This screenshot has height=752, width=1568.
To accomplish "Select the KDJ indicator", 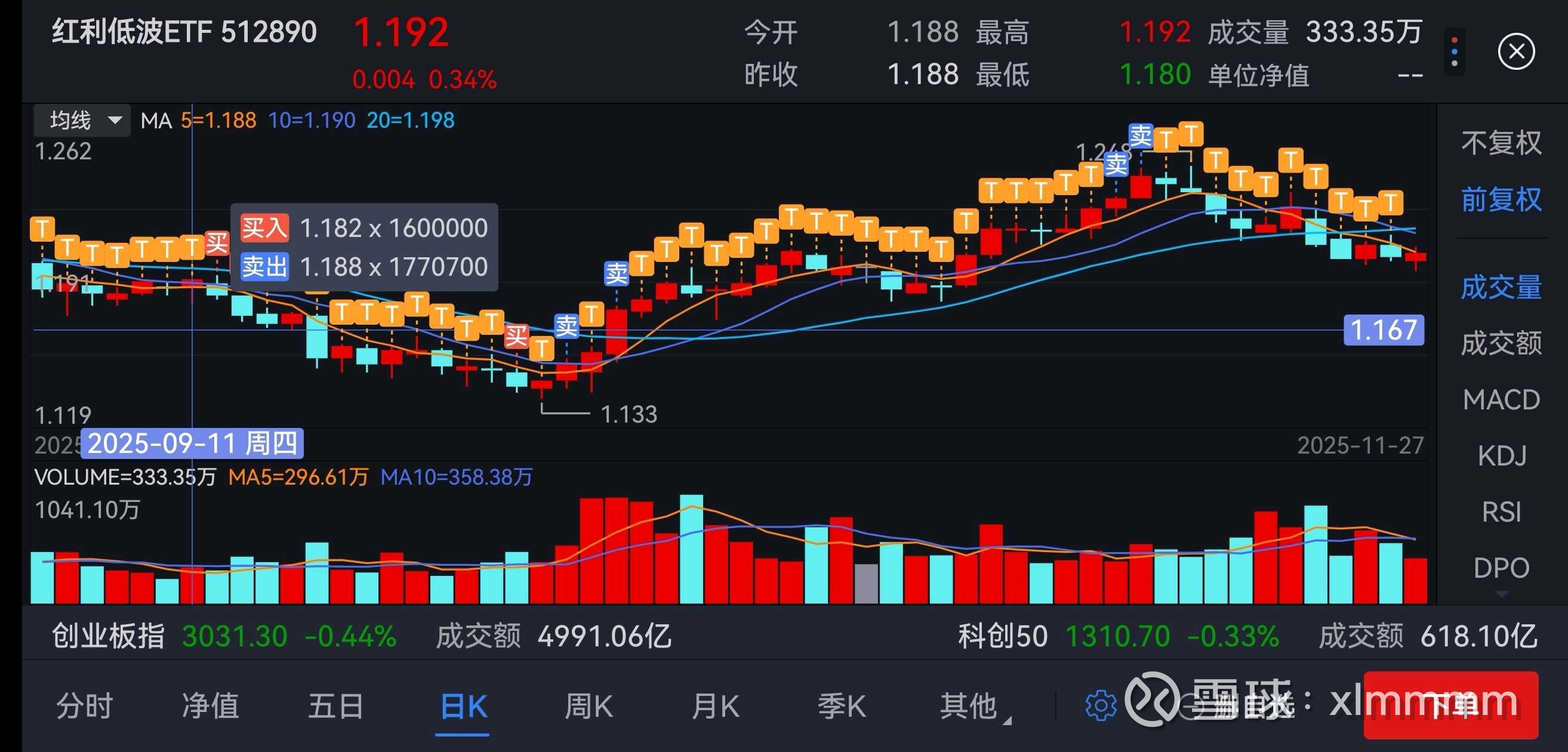I will point(1501,456).
